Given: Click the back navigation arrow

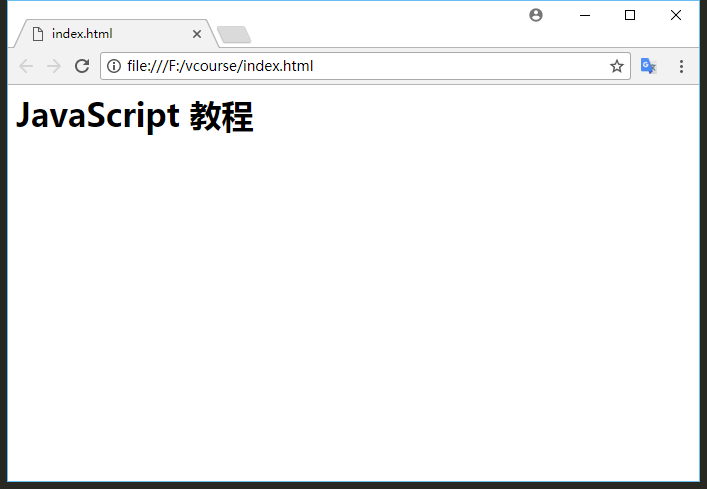Looking at the screenshot, I should click(26, 66).
